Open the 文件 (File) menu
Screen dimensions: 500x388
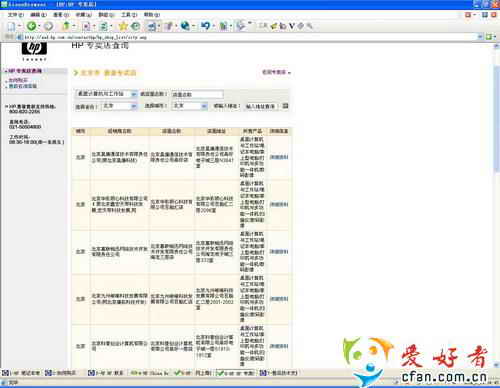point(16,15)
